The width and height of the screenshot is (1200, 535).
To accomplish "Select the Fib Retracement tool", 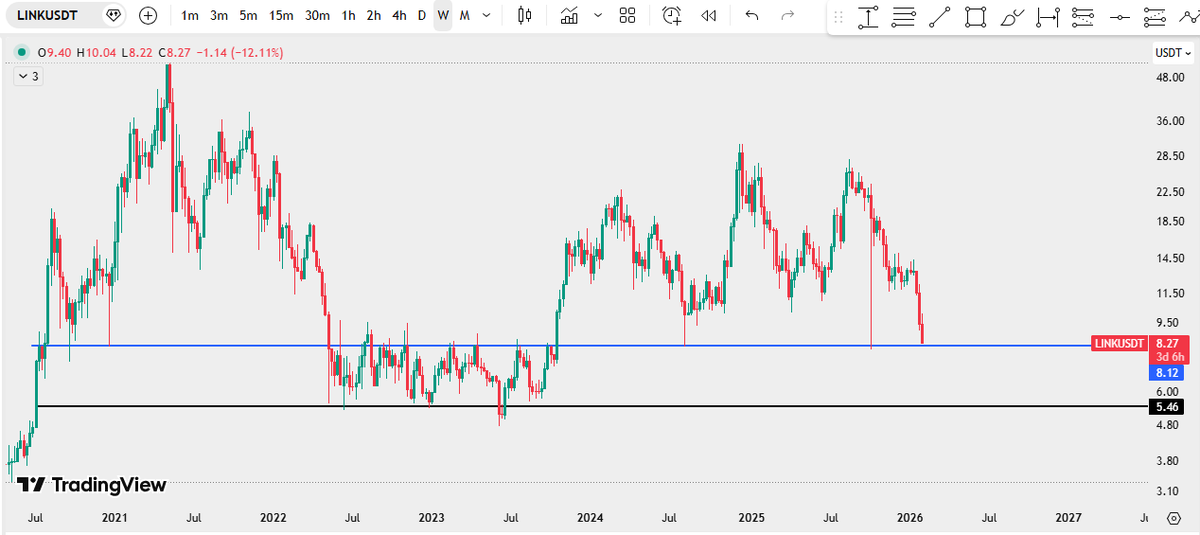I will click(x=904, y=17).
